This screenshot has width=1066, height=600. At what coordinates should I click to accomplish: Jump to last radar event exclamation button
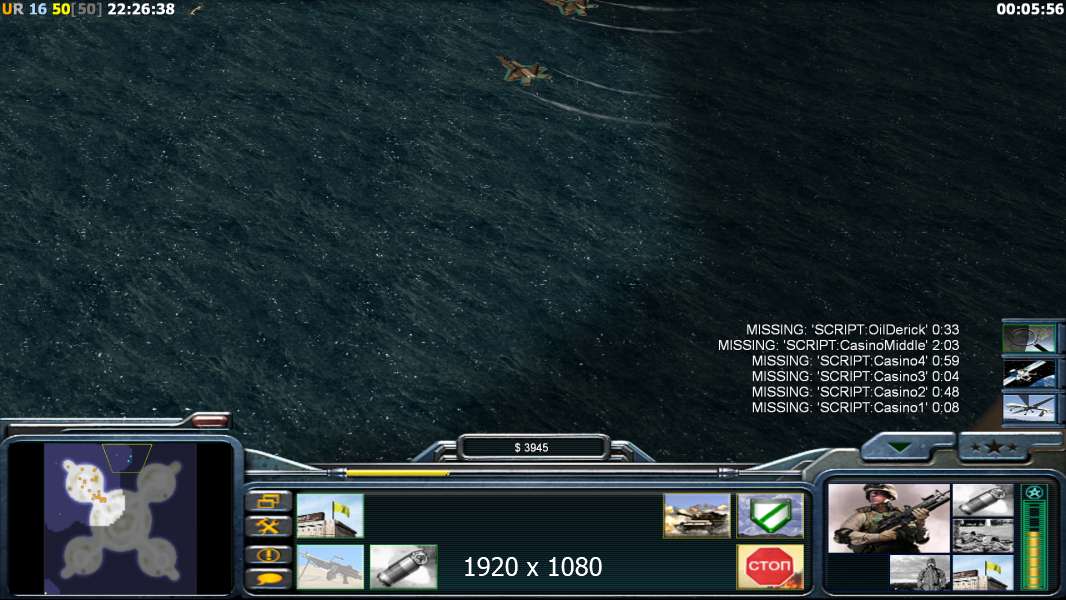click(269, 554)
